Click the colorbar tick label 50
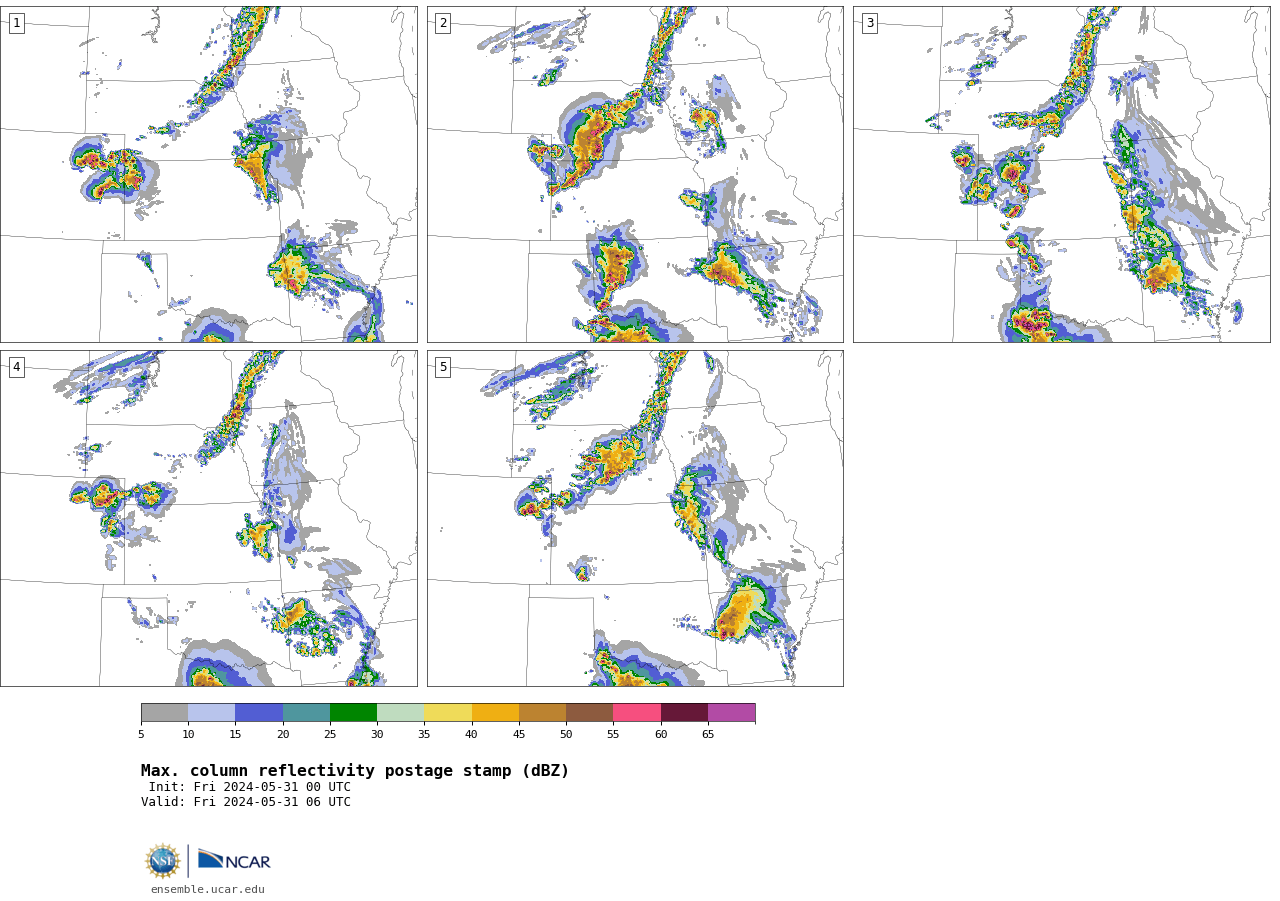Image resolution: width=1280 pixels, height=901 pixels. 566,735
